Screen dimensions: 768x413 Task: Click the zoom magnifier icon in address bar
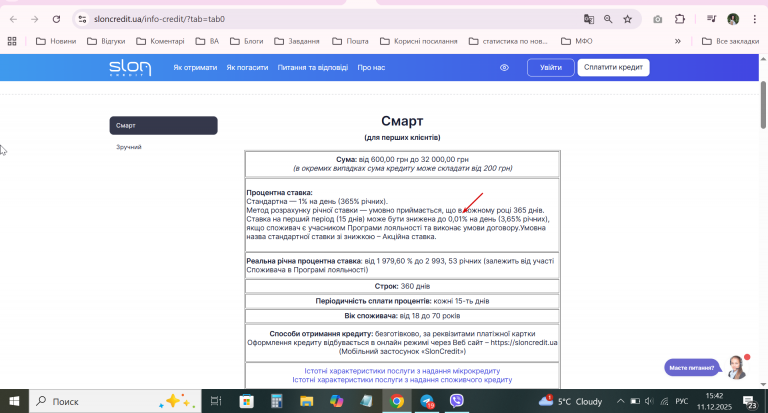pyautogui.click(x=608, y=19)
